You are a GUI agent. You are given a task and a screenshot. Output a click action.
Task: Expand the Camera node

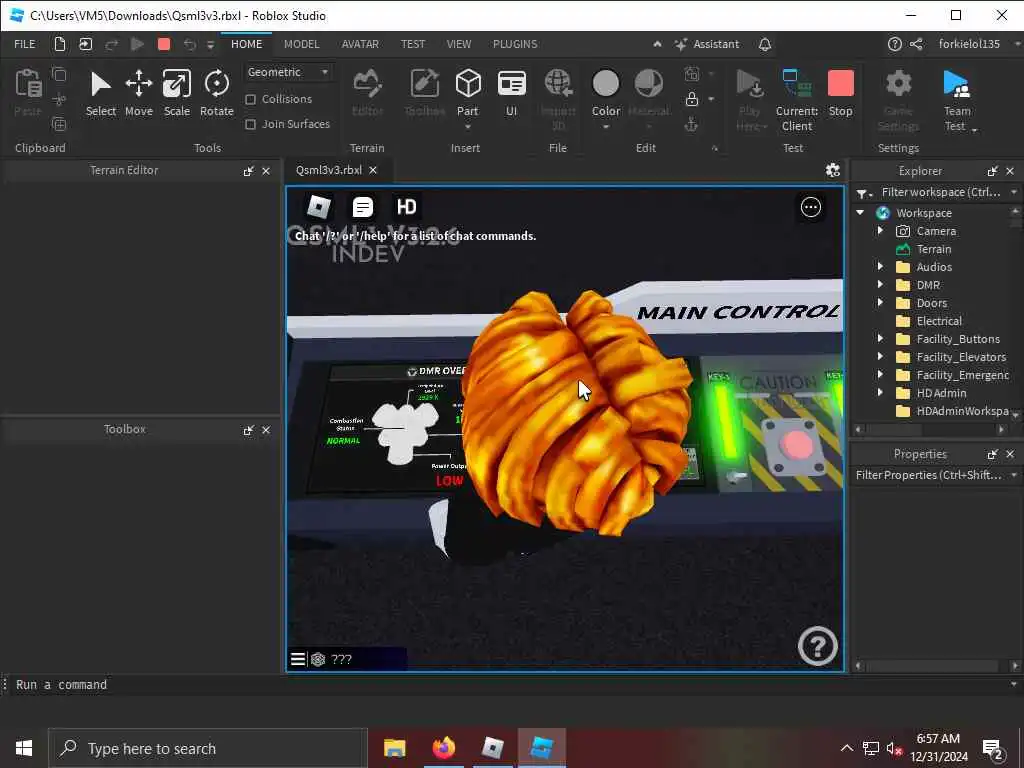point(880,231)
